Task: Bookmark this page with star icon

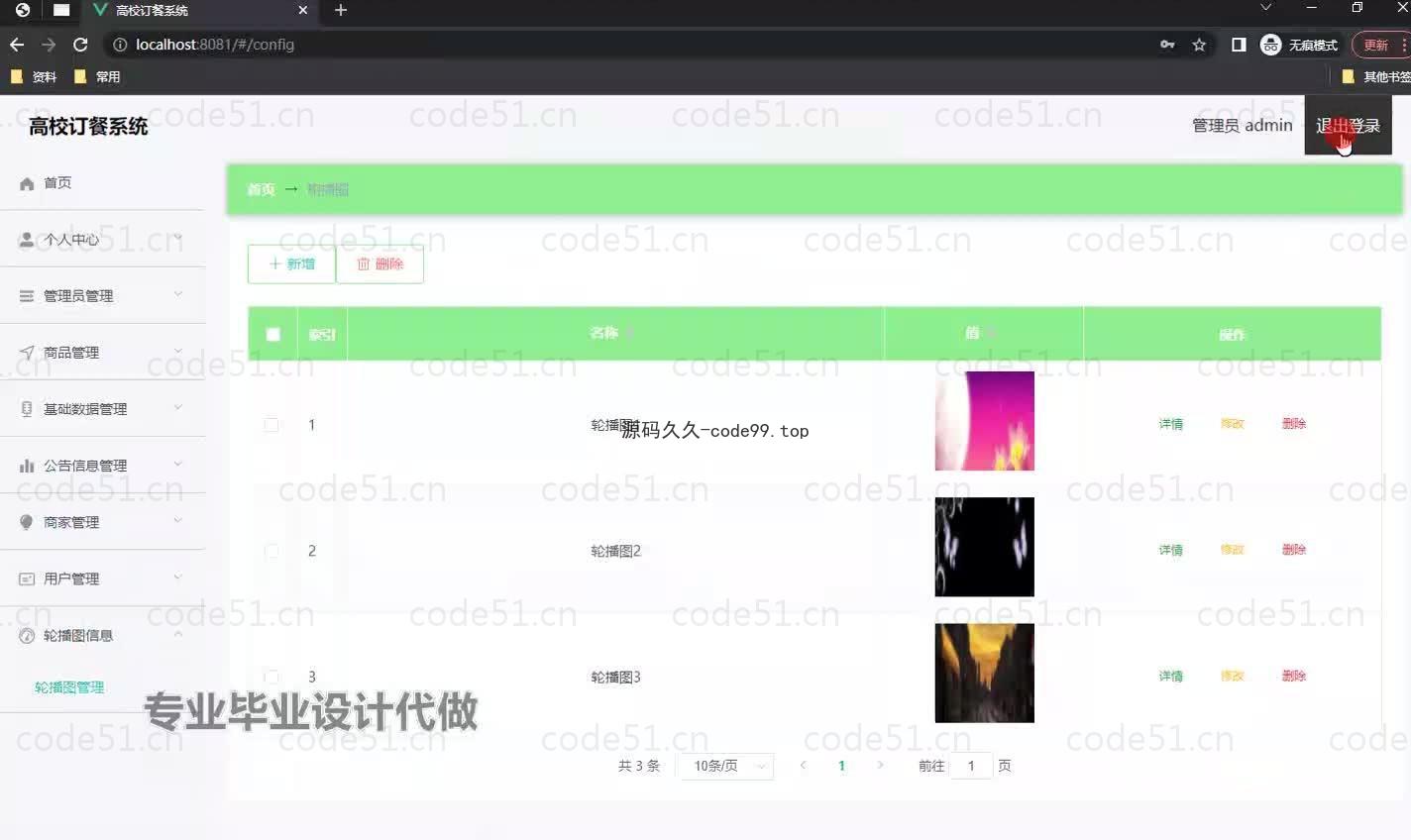Action: [1199, 45]
